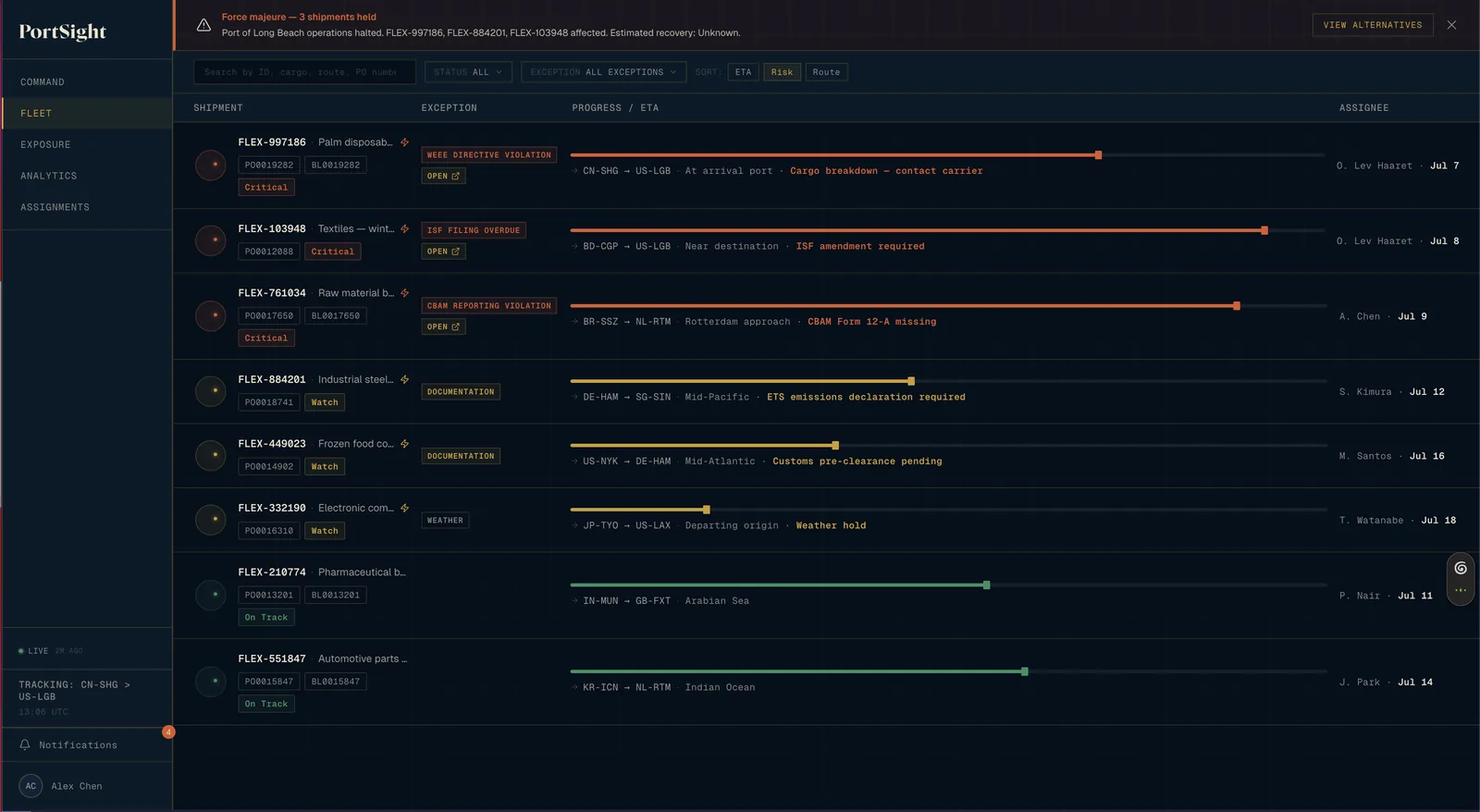The width and height of the screenshot is (1480, 812).
Task: Click the status circle icon for FLEX-884201
Action: (211, 391)
